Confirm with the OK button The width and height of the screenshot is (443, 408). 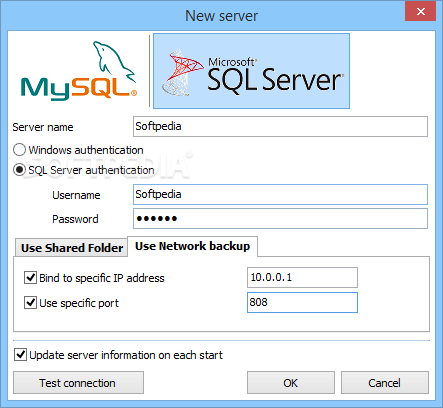coord(291,383)
